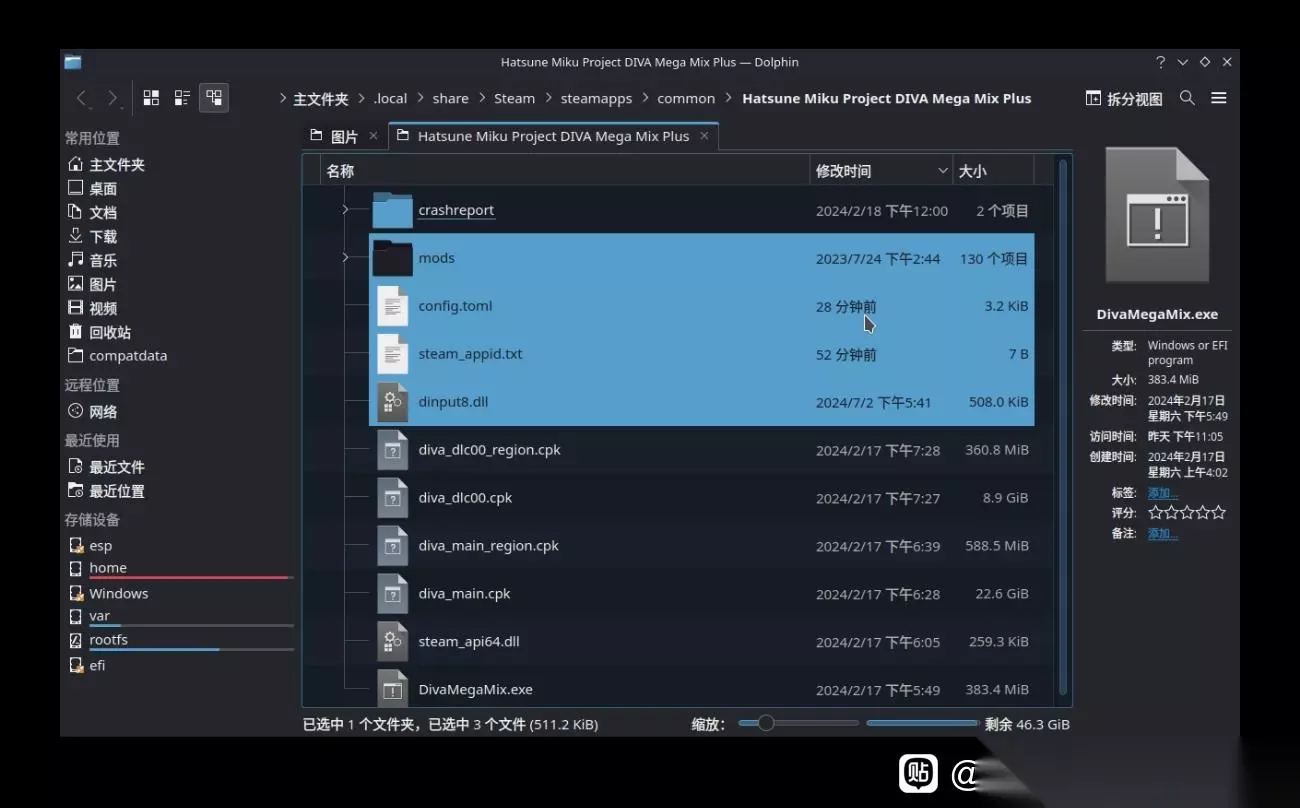
Task: Click the 拆分视图 split view toggle
Action: click(1124, 98)
